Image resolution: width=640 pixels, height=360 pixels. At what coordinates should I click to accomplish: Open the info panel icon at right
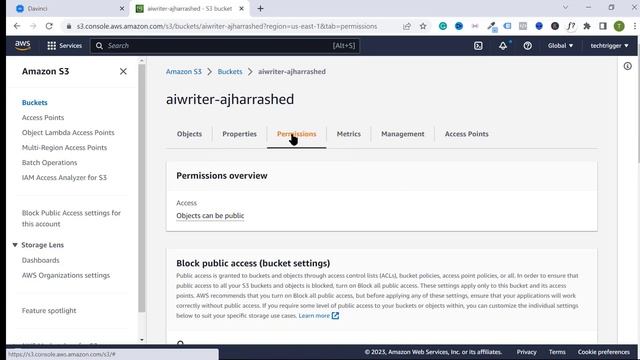click(x=627, y=66)
